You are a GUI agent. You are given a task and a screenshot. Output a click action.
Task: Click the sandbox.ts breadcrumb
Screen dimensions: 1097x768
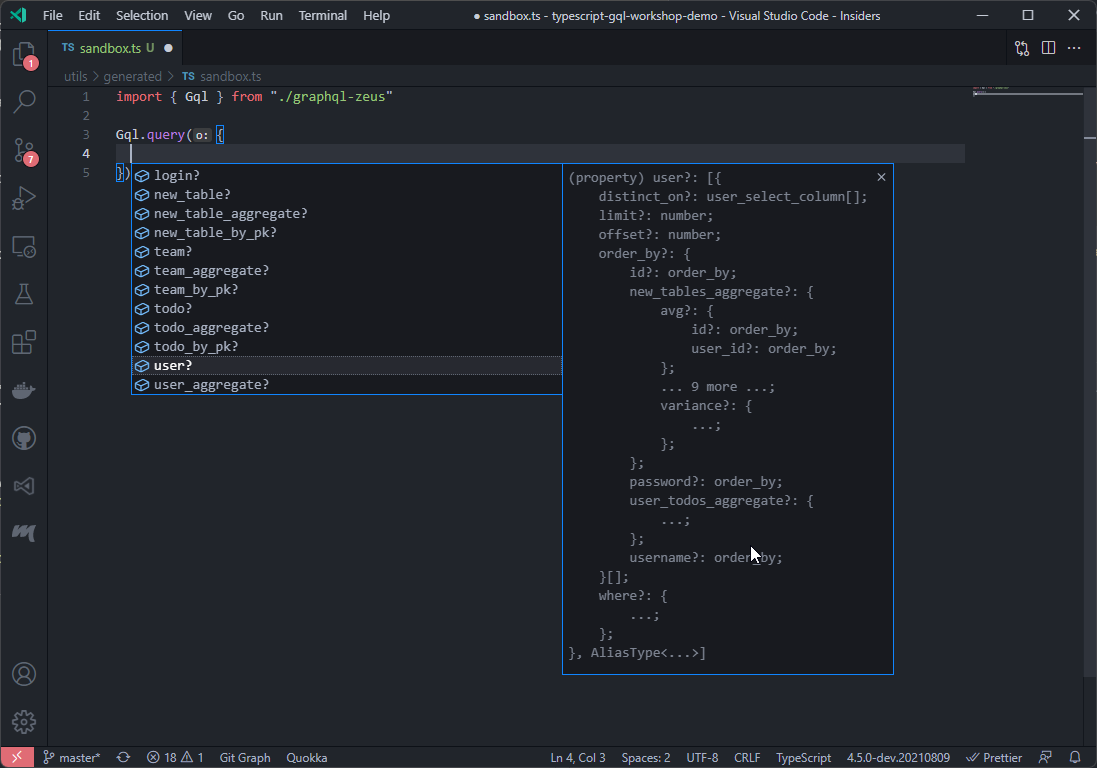[x=222, y=76]
